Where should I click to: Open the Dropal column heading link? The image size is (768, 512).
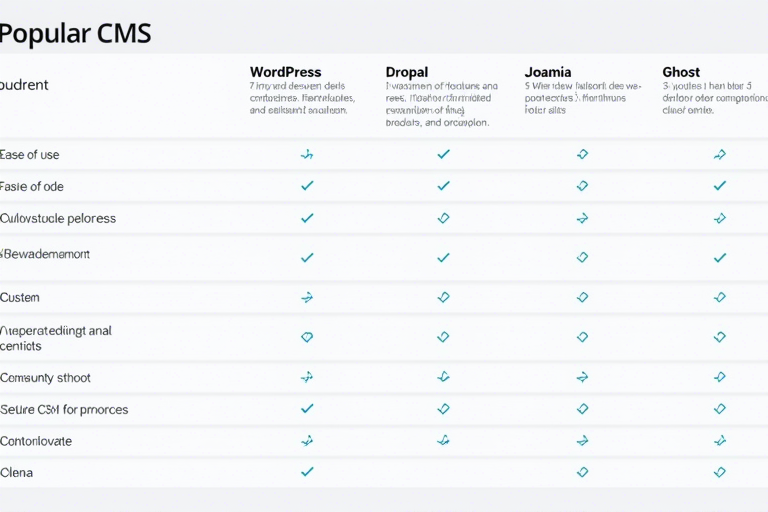click(x=406, y=72)
